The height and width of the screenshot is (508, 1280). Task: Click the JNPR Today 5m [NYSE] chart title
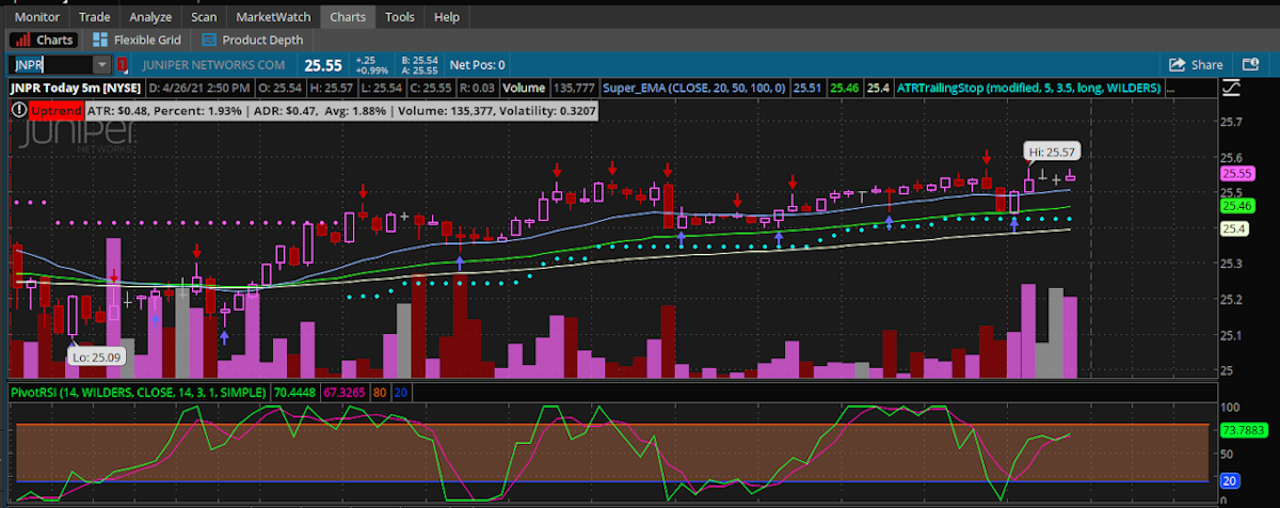pyautogui.click(x=76, y=88)
